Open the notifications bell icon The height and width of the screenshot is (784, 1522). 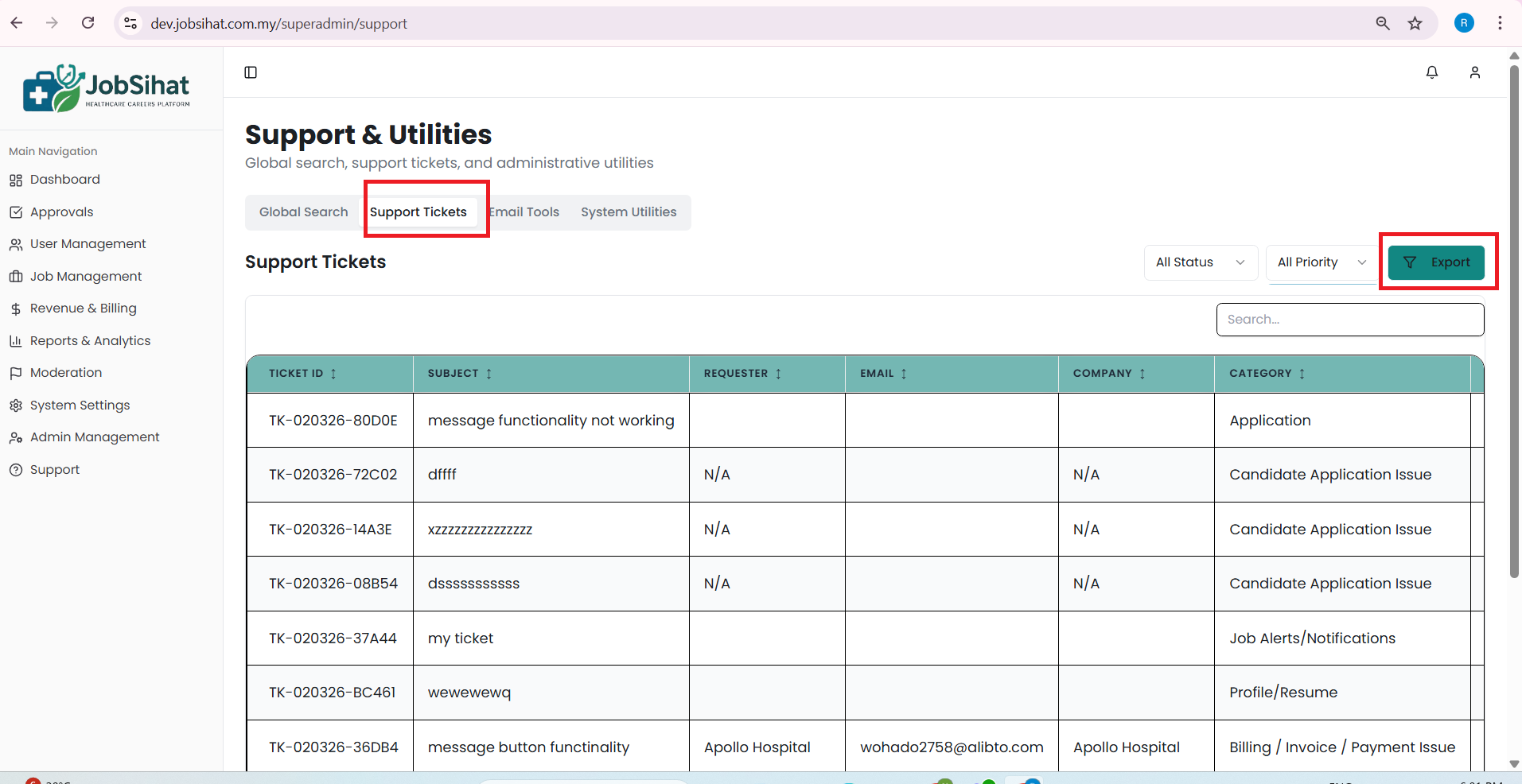tap(1431, 72)
